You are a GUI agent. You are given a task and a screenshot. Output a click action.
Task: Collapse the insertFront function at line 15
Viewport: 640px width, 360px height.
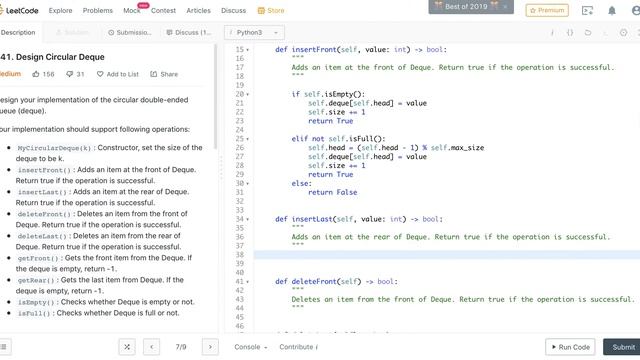(x=247, y=50)
